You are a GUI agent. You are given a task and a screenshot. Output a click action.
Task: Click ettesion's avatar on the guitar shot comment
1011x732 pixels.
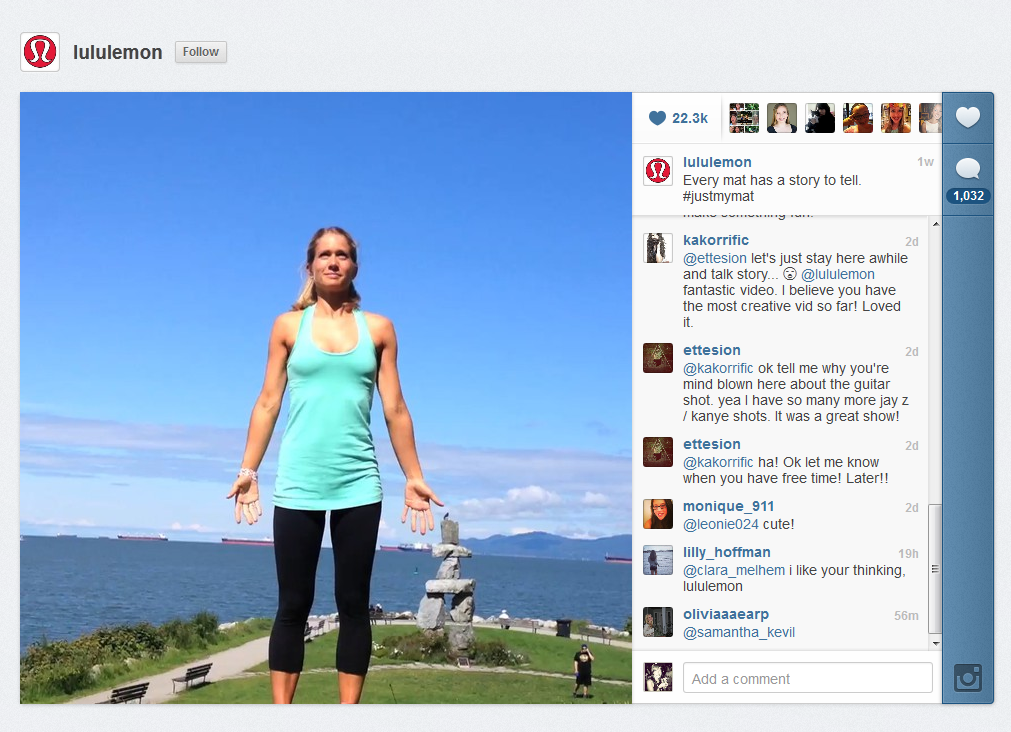[x=658, y=359]
